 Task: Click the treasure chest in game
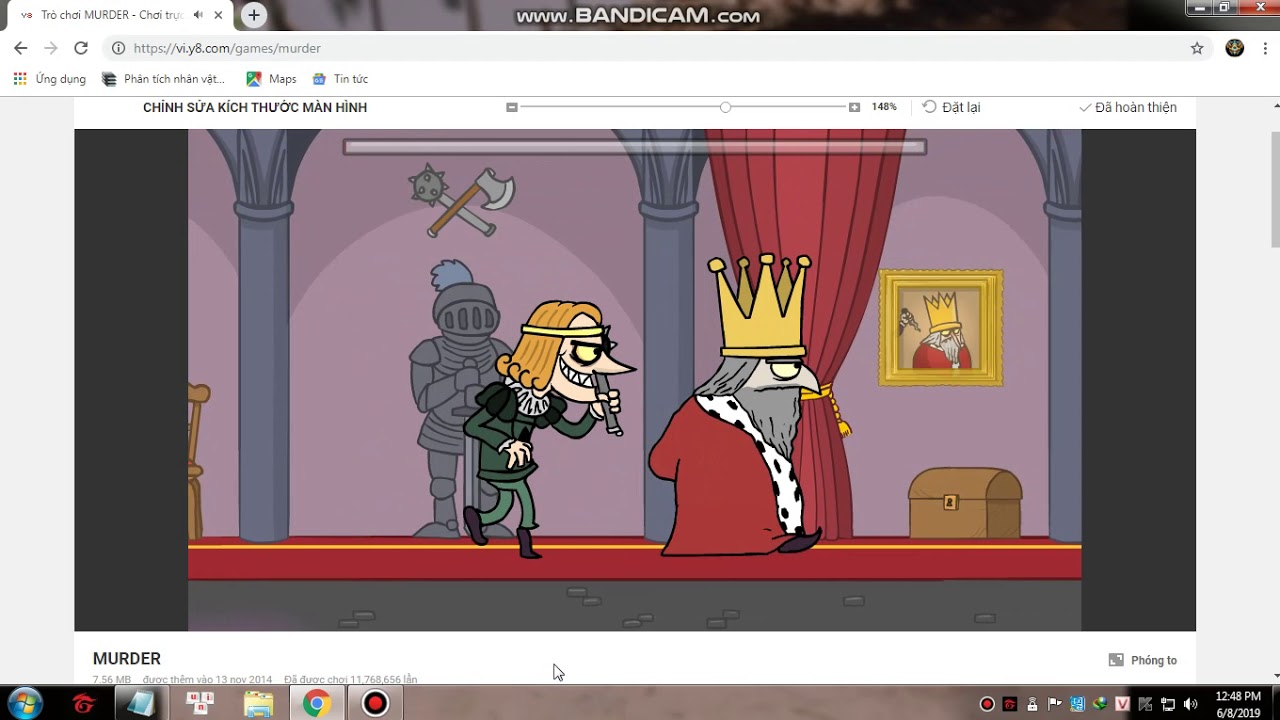point(965,502)
